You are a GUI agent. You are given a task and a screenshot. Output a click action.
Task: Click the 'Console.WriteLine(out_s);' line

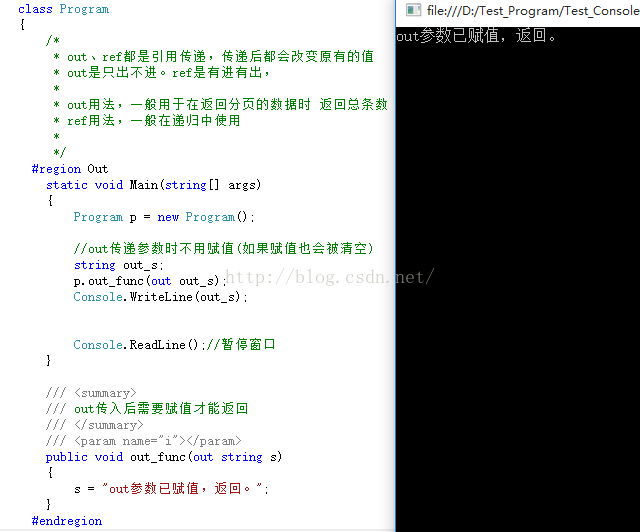[x=160, y=297]
